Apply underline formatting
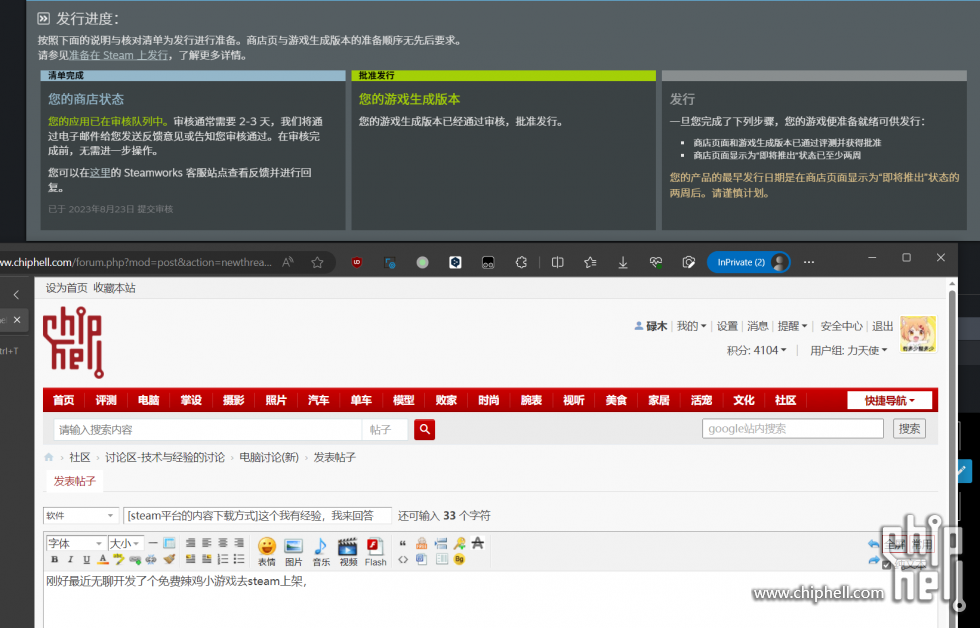This screenshot has height=628, width=980. coord(87,559)
